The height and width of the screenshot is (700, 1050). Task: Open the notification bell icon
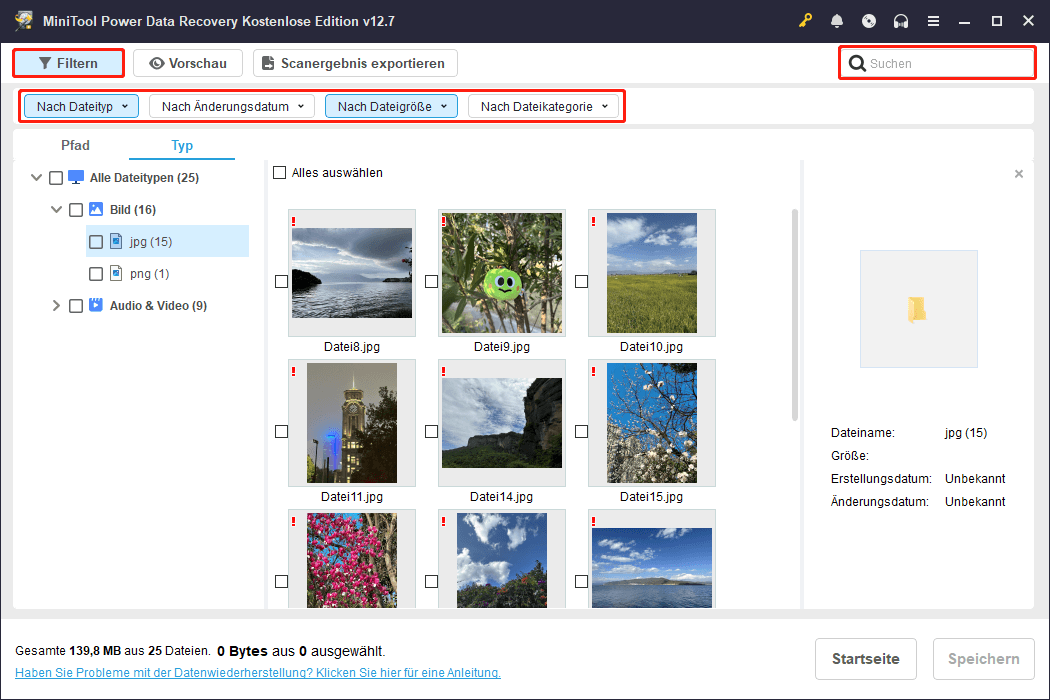(x=837, y=20)
